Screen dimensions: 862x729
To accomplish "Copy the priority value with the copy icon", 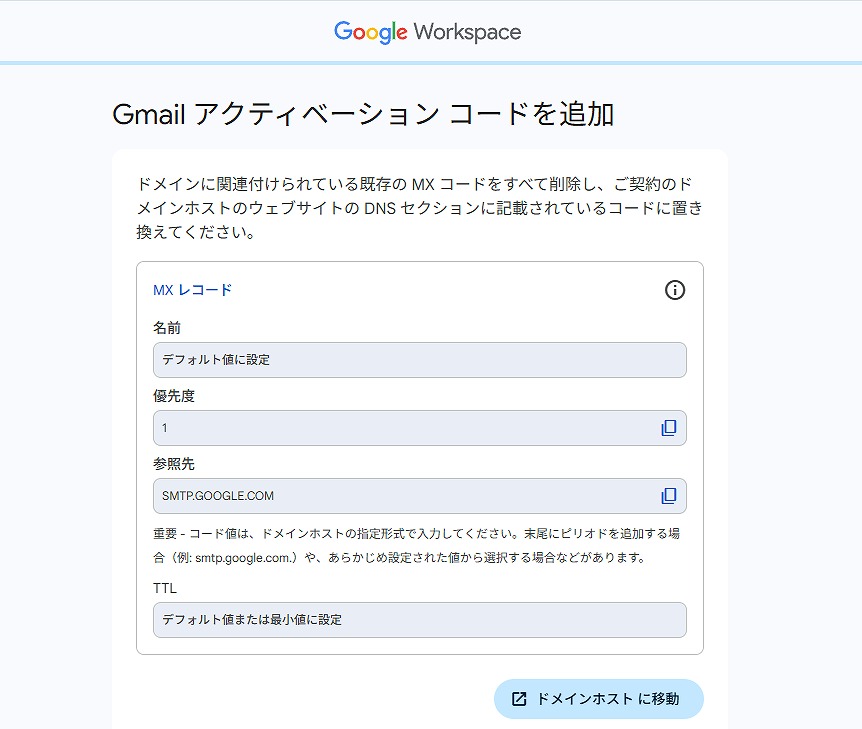I will tap(669, 428).
